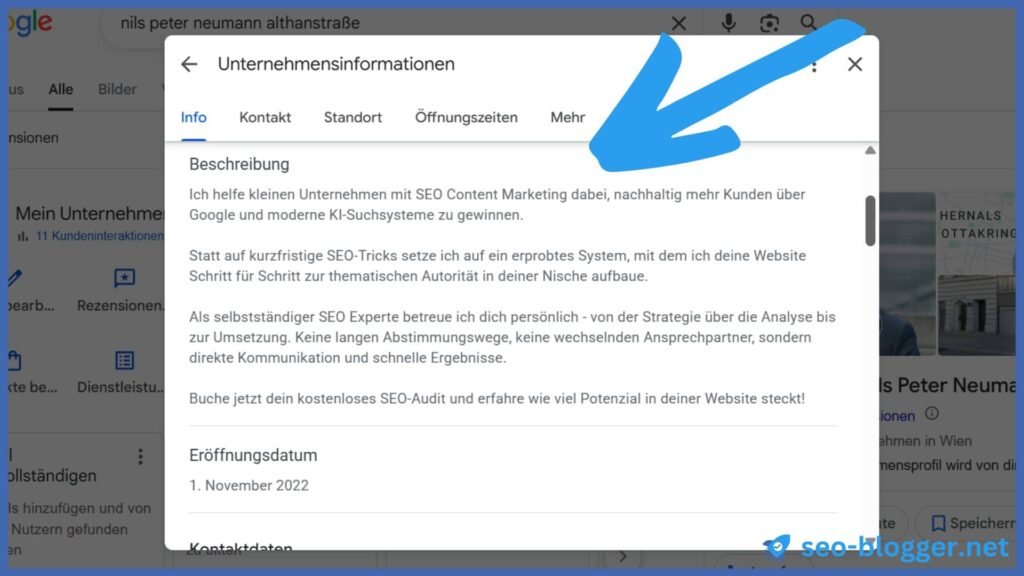Click the Speichern bookmark button
This screenshot has height=576, width=1024.
coord(972,523)
